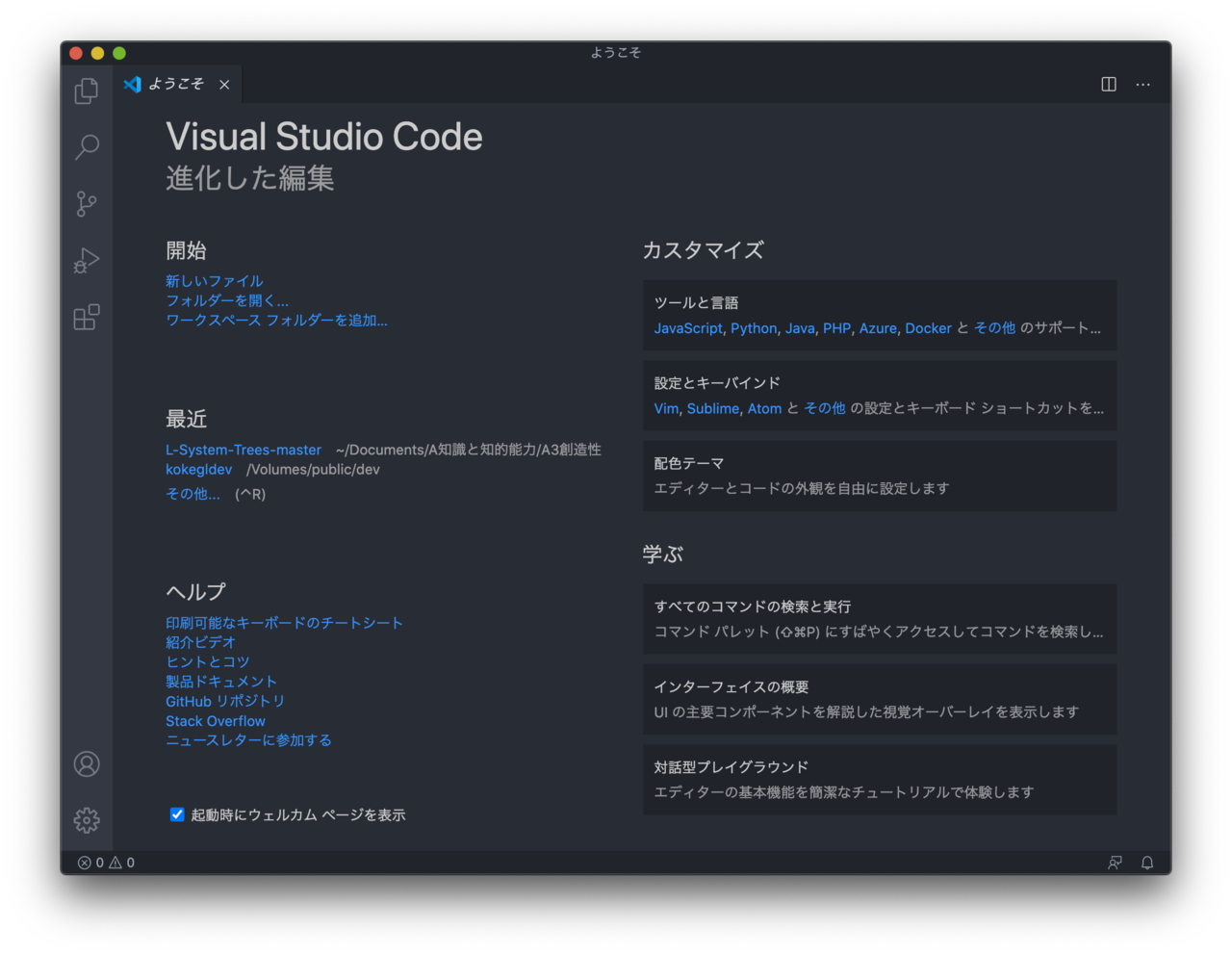Open the 製品ドキュメント link
This screenshot has width=1232, height=955.
(x=221, y=682)
